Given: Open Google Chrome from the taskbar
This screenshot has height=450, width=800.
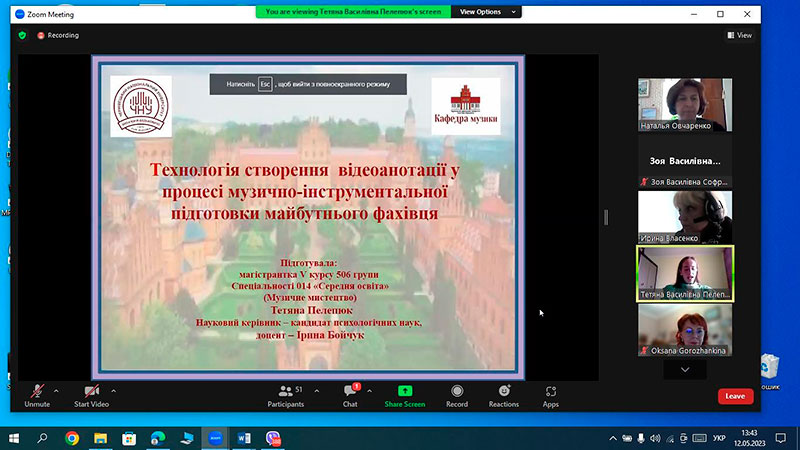Looking at the screenshot, I should click(72, 438).
